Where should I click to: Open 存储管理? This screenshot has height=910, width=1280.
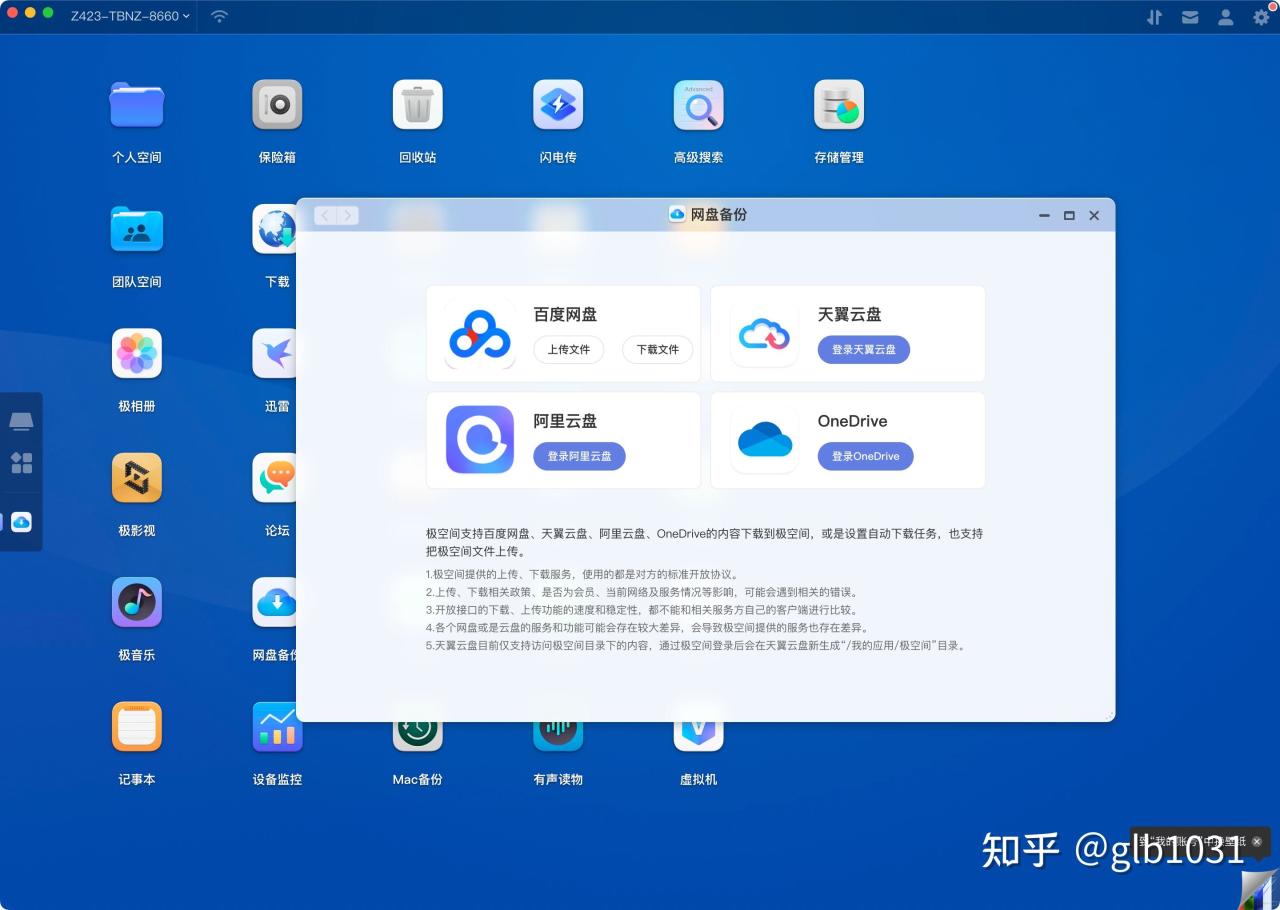click(838, 104)
